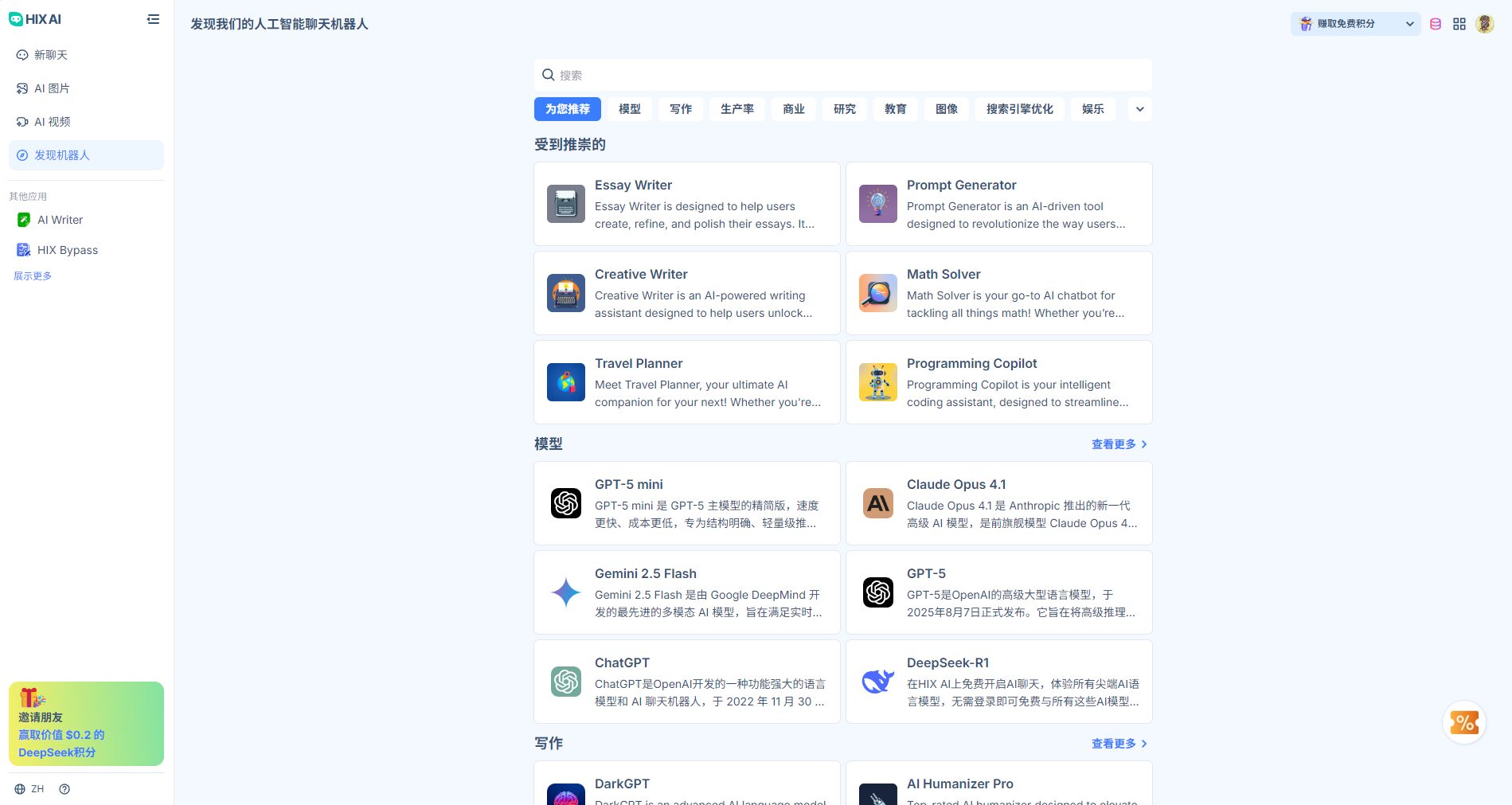
Task: Click the help question mark icon
Action: (64, 789)
